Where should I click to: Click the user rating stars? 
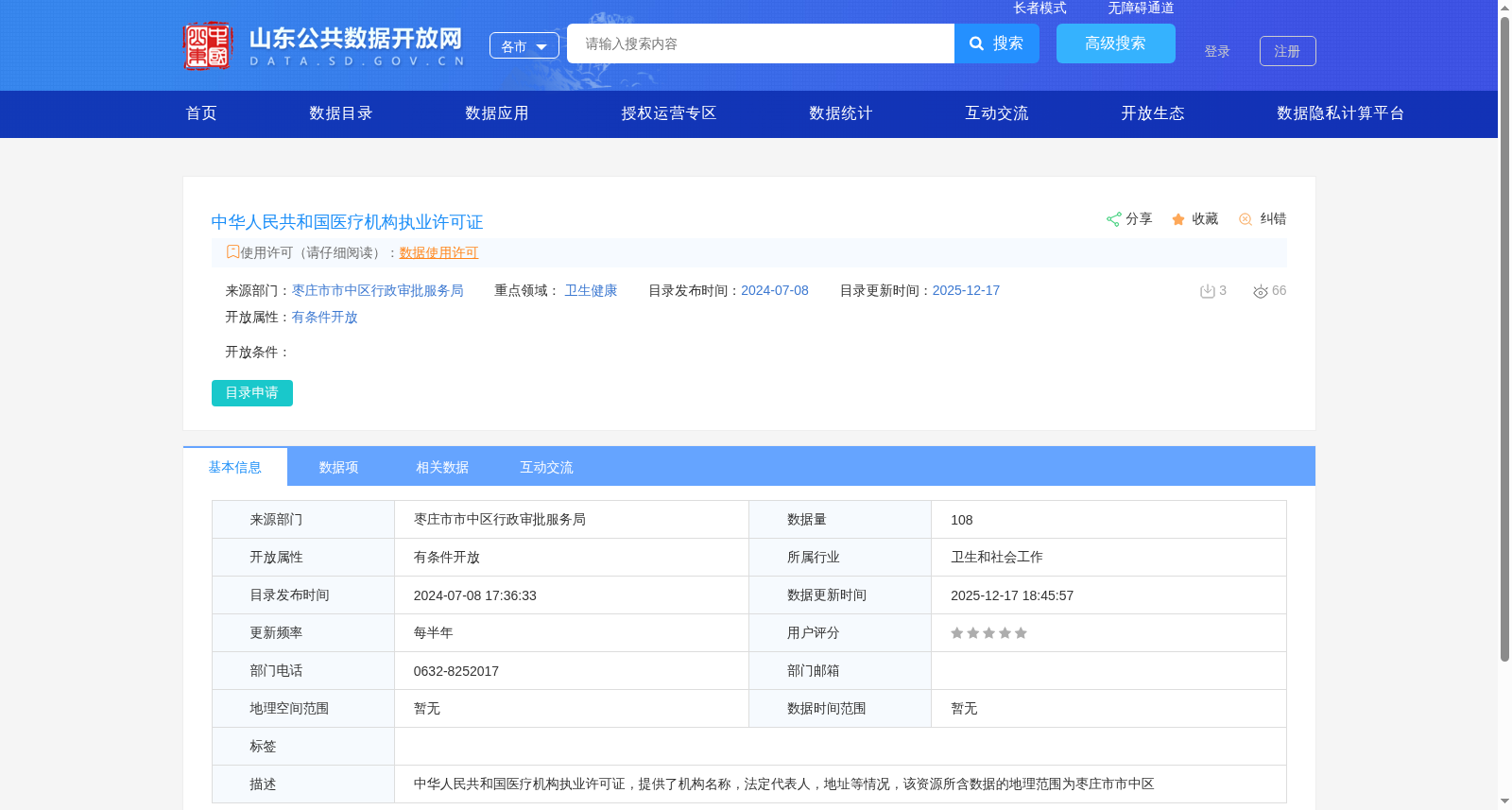988,633
